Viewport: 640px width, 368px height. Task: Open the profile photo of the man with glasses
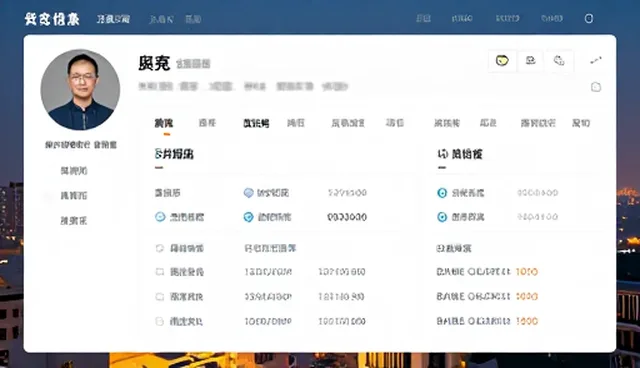[x=80, y=90]
